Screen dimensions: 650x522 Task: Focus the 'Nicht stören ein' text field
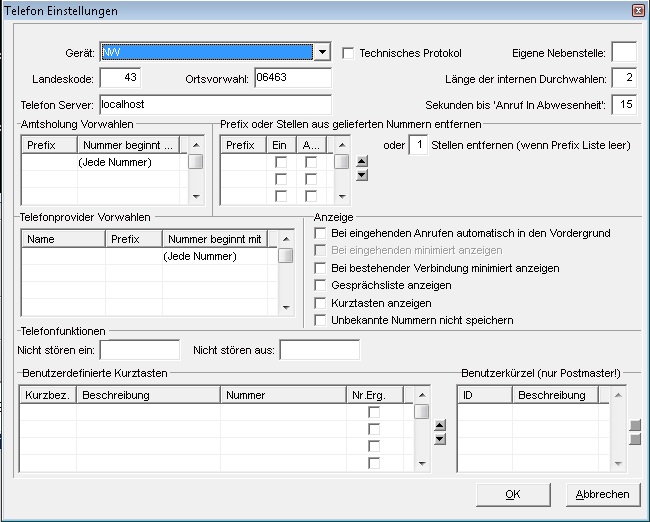tap(139, 350)
